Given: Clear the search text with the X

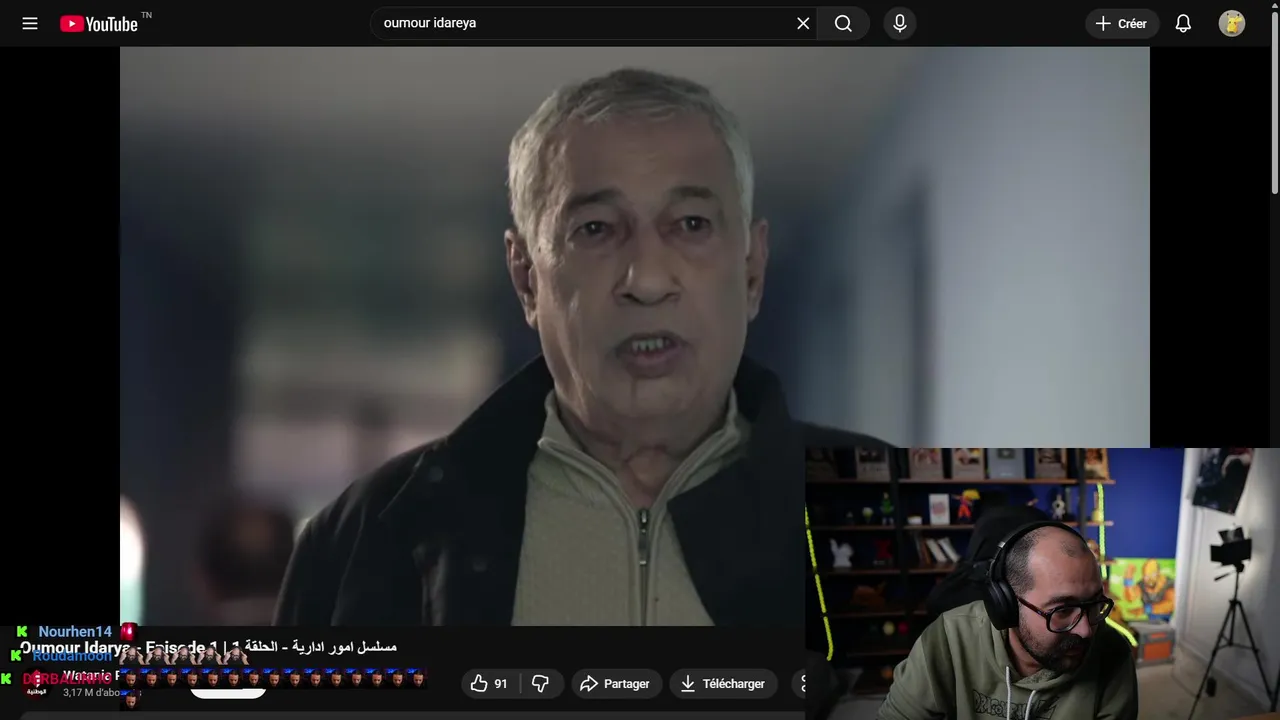Looking at the screenshot, I should [803, 23].
